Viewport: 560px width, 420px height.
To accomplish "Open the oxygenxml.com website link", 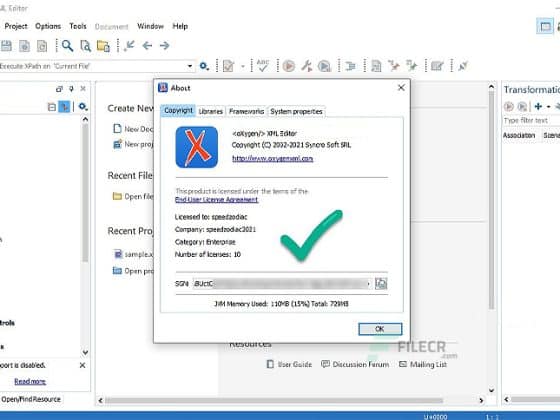I will point(272,158).
